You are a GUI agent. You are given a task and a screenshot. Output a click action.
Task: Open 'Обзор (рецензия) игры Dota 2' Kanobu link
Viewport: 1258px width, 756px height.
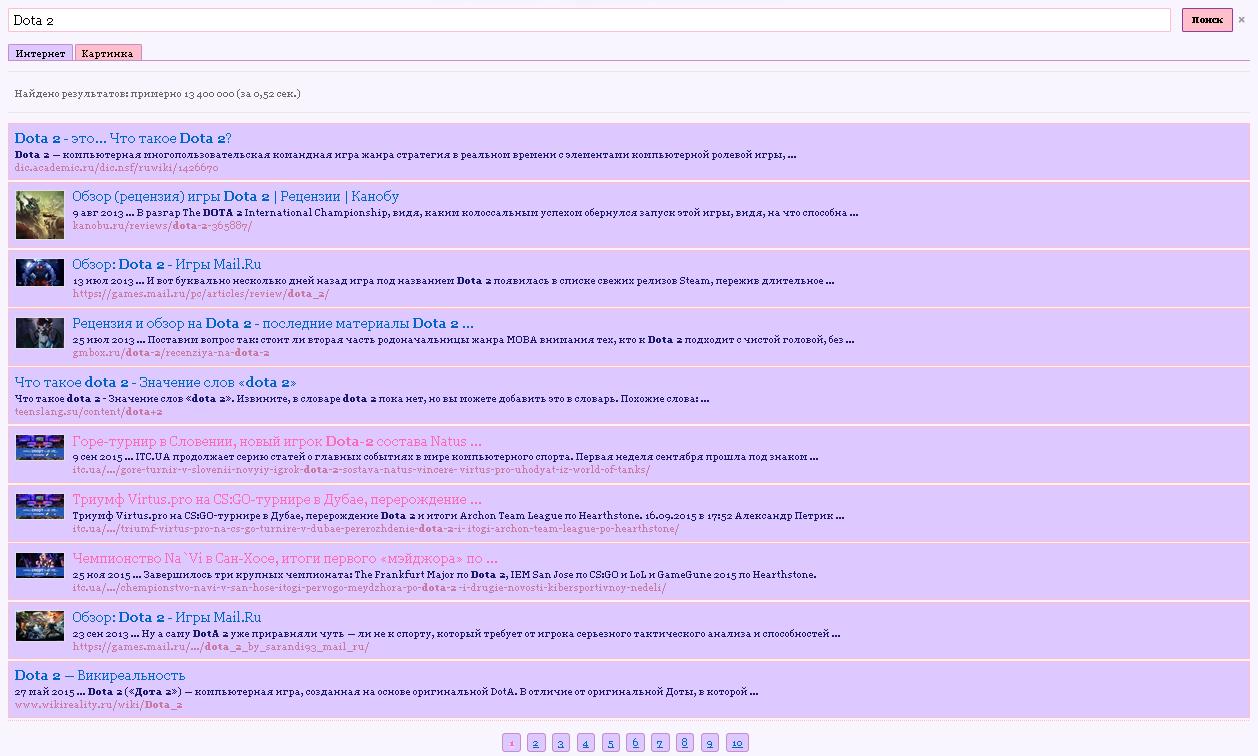pos(235,197)
